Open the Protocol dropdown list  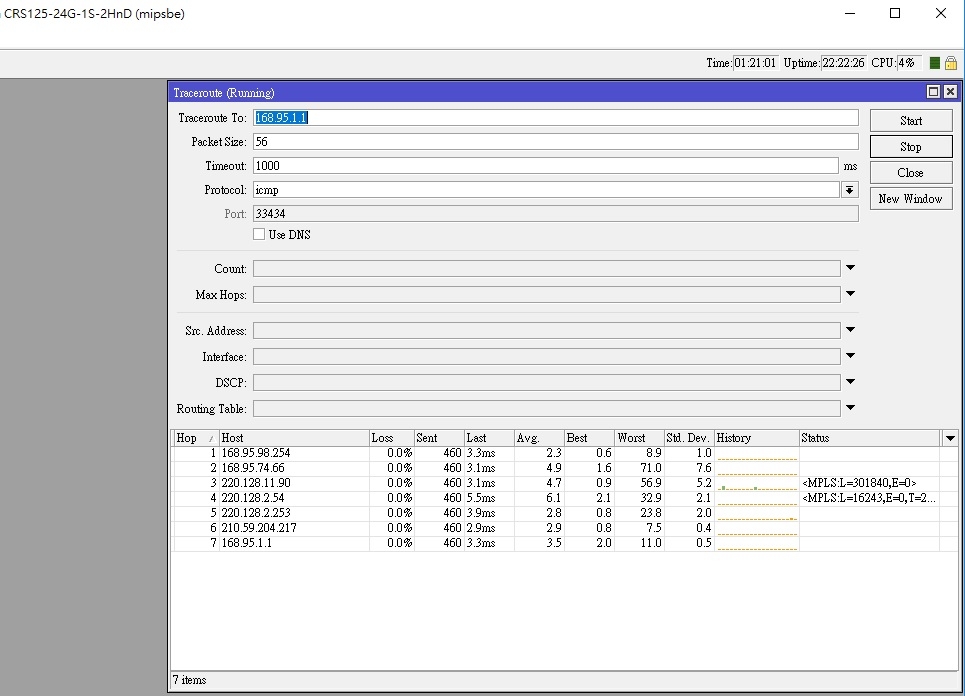pyautogui.click(x=849, y=190)
